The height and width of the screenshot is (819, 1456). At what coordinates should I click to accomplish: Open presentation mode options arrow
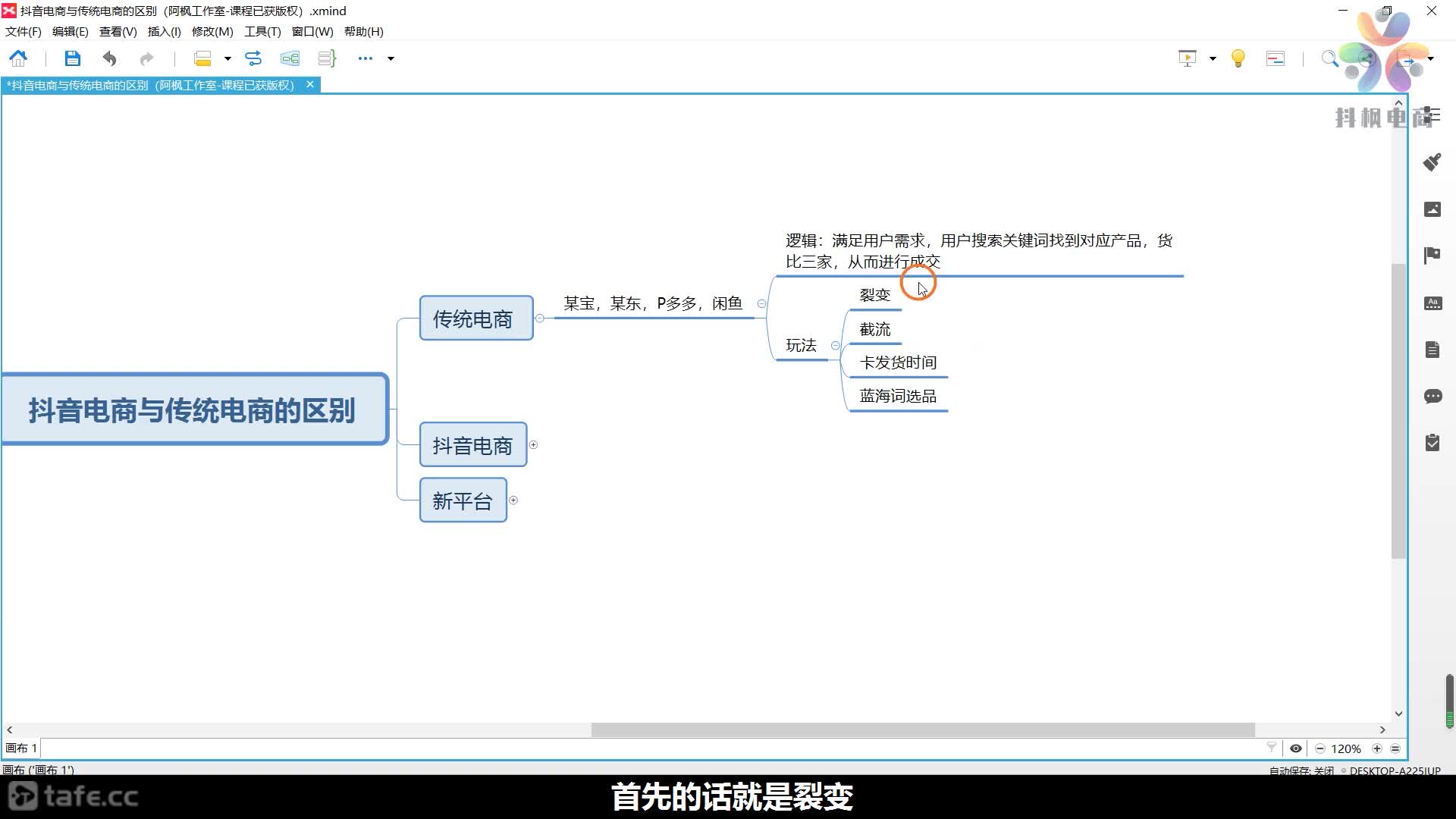click(1213, 58)
